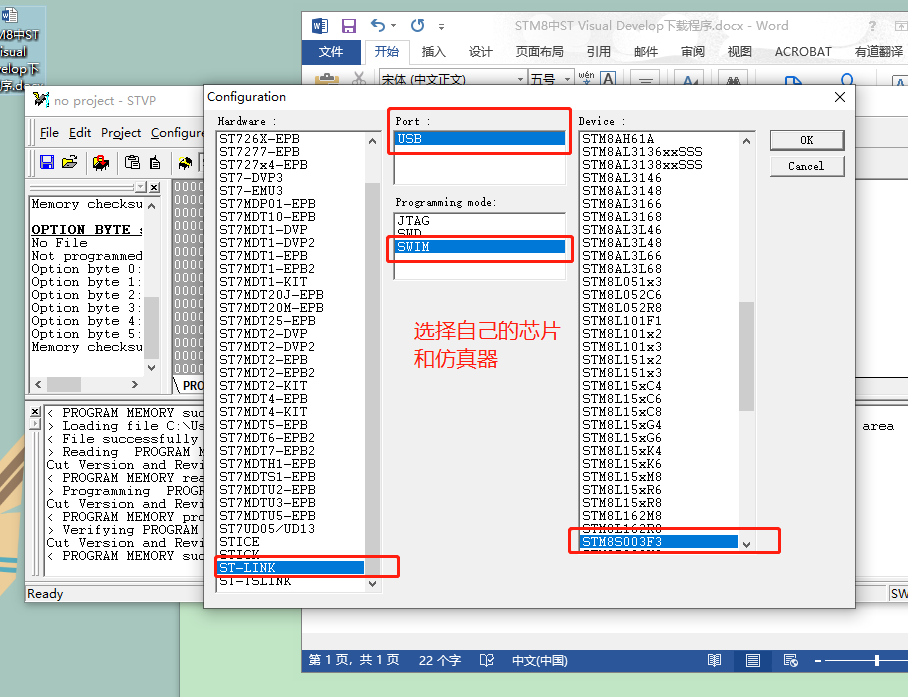Image resolution: width=908 pixels, height=697 pixels.
Task: Click the STVP clipboard paste icon
Action: click(x=133, y=163)
